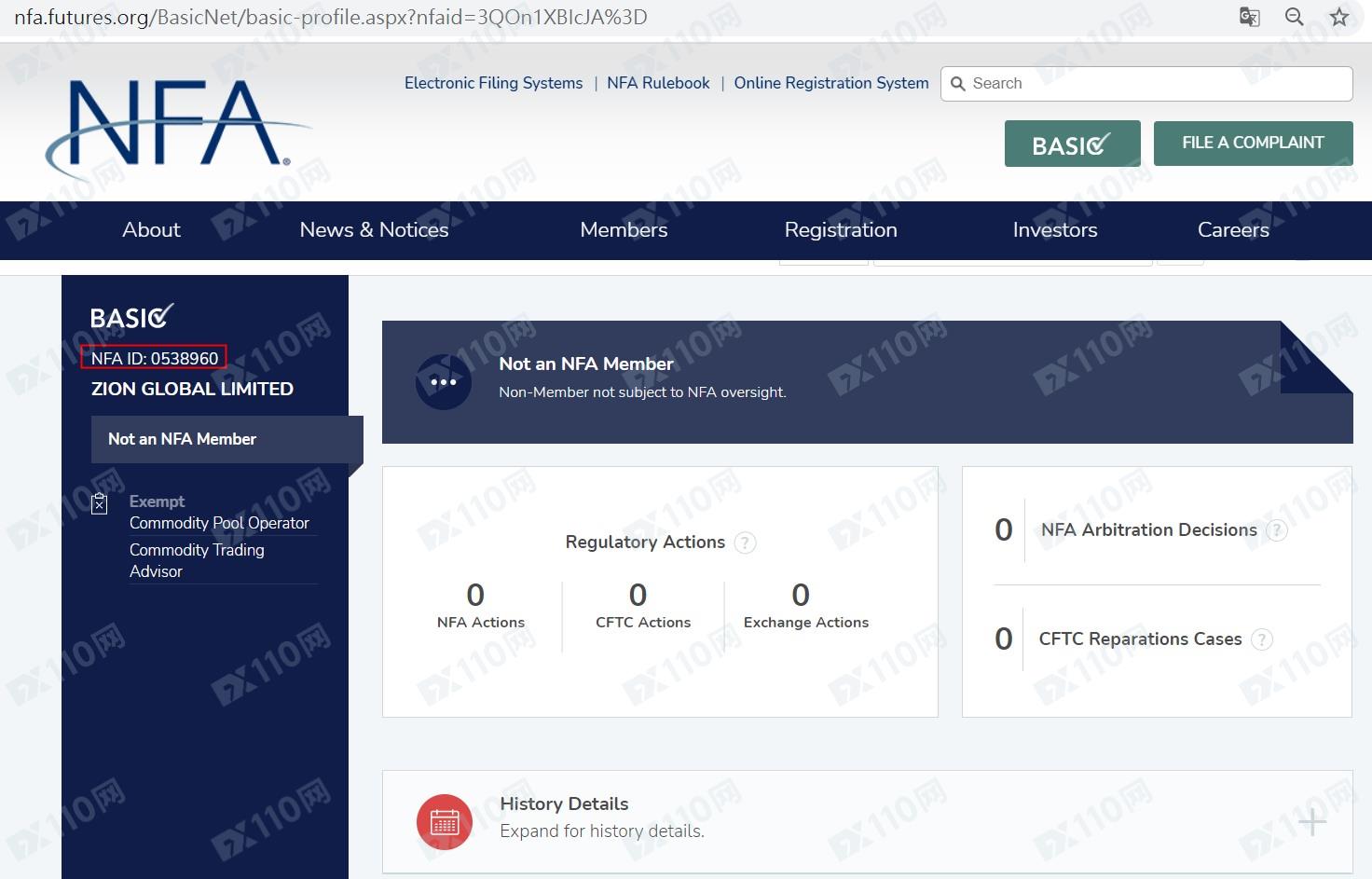Image resolution: width=1372 pixels, height=879 pixels.
Task: Click the zoom magnifier icon in address bar
Action: click(1295, 17)
